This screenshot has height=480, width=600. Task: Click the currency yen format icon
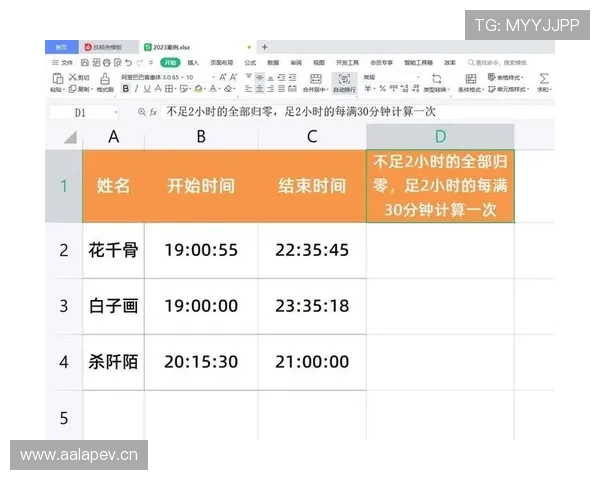pos(368,89)
